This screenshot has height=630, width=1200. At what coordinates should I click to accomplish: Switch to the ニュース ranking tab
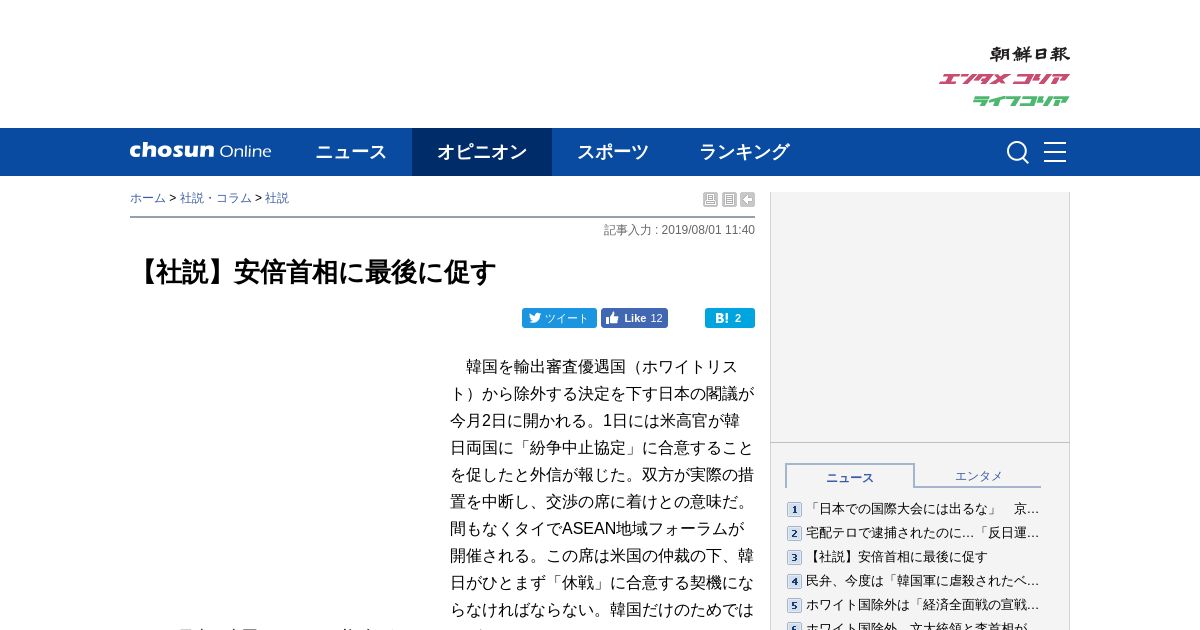pyautogui.click(x=850, y=476)
